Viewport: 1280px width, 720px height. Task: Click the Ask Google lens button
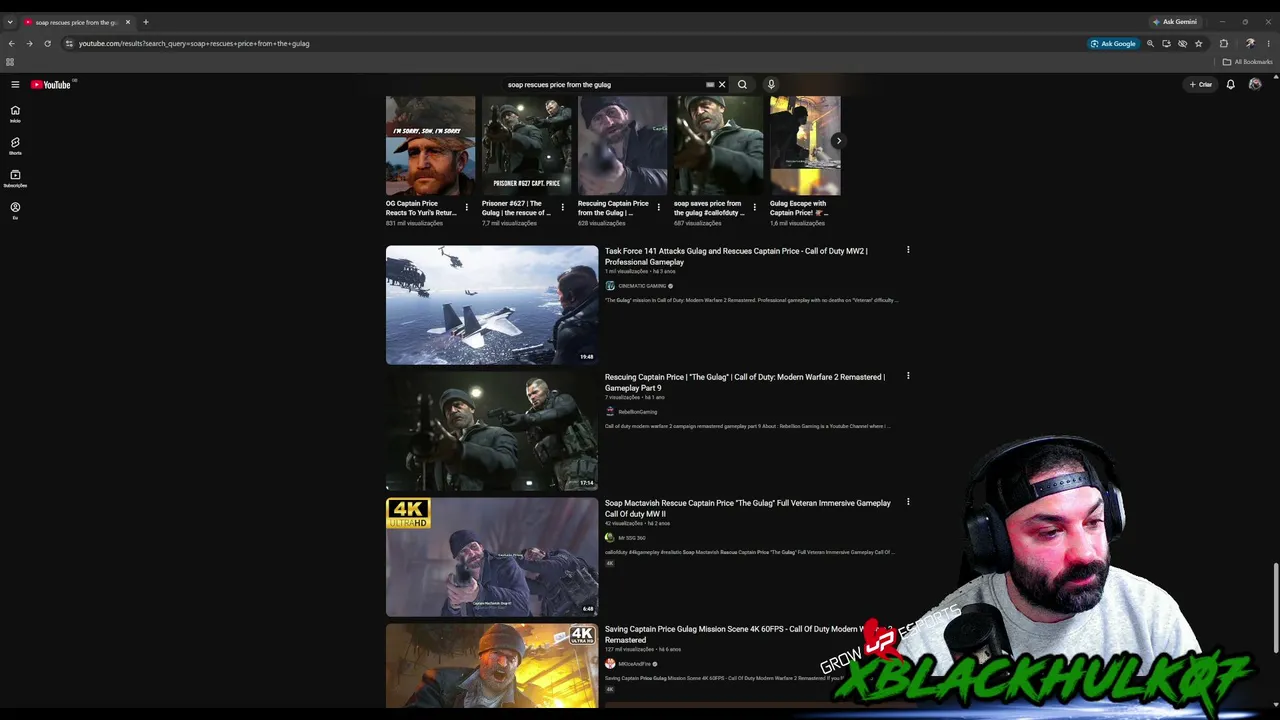1113,44
